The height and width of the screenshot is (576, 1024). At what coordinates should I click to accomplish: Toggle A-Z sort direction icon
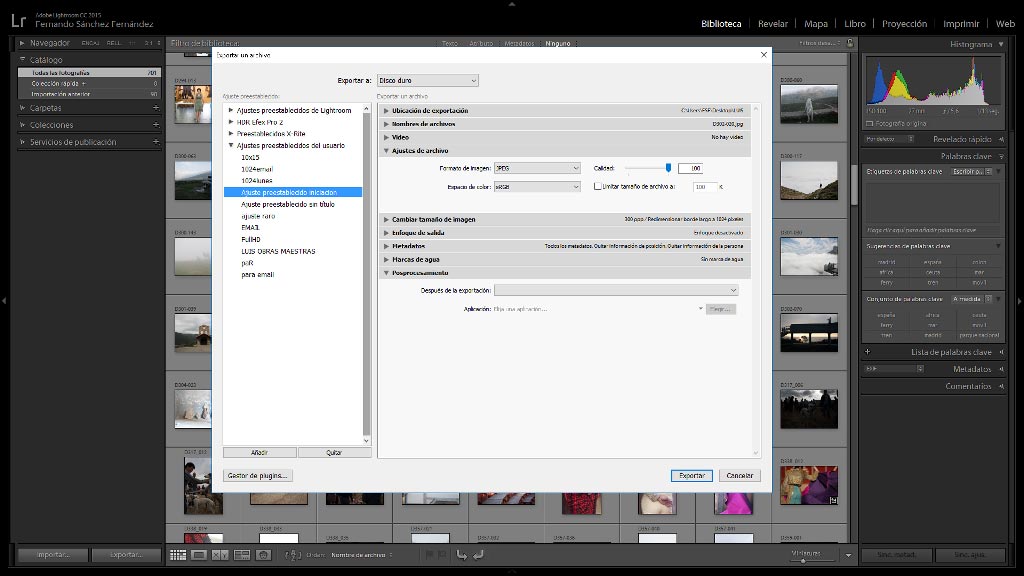click(x=293, y=554)
